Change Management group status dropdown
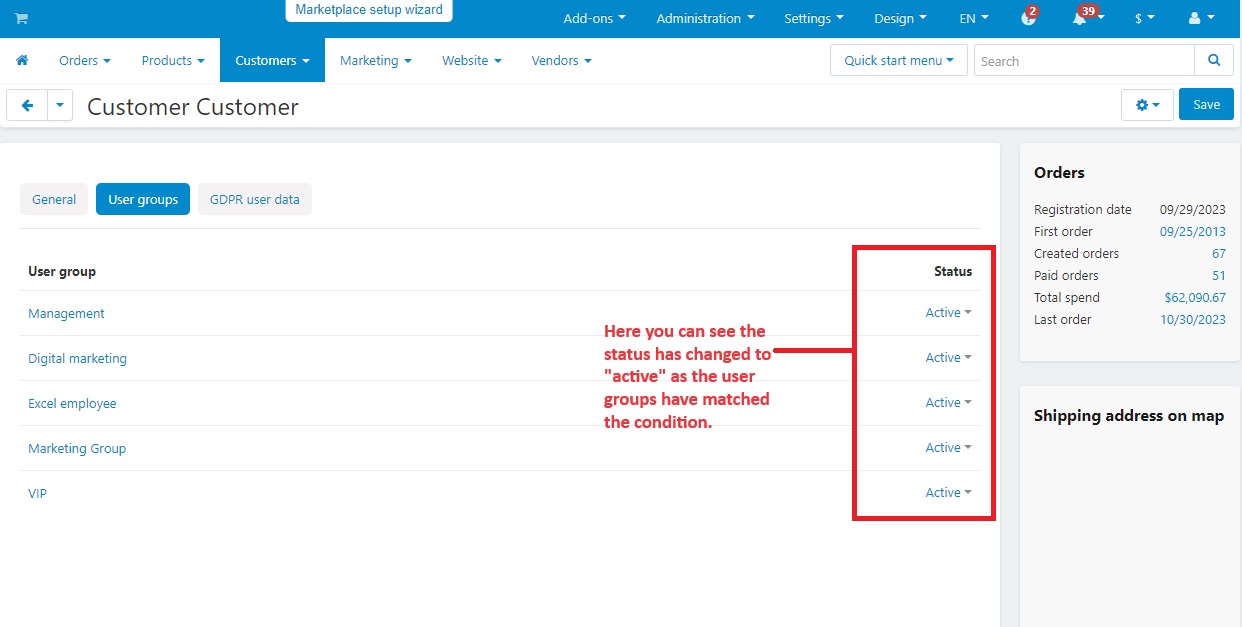This screenshot has width=1242, height=627. click(x=948, y=313)
